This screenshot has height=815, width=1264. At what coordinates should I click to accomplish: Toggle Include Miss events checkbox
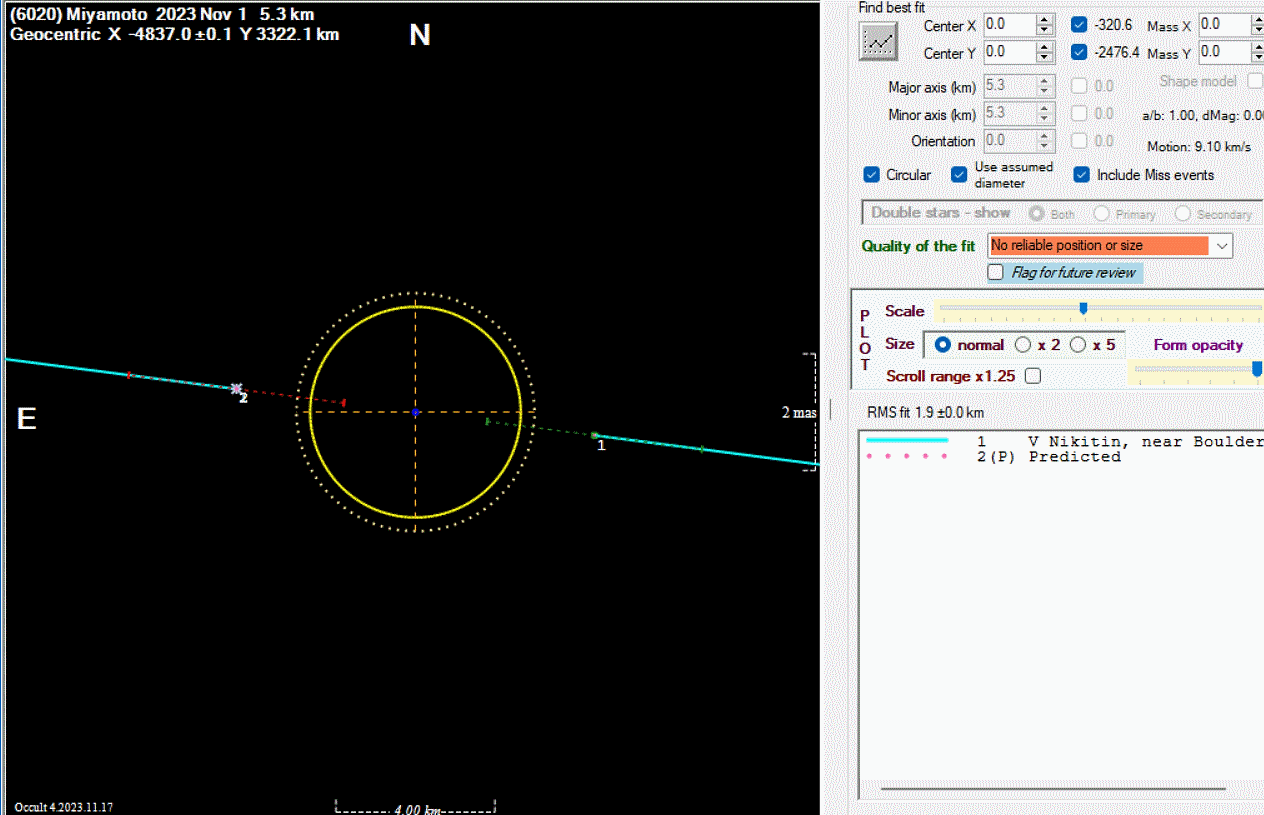[1081, 175]
